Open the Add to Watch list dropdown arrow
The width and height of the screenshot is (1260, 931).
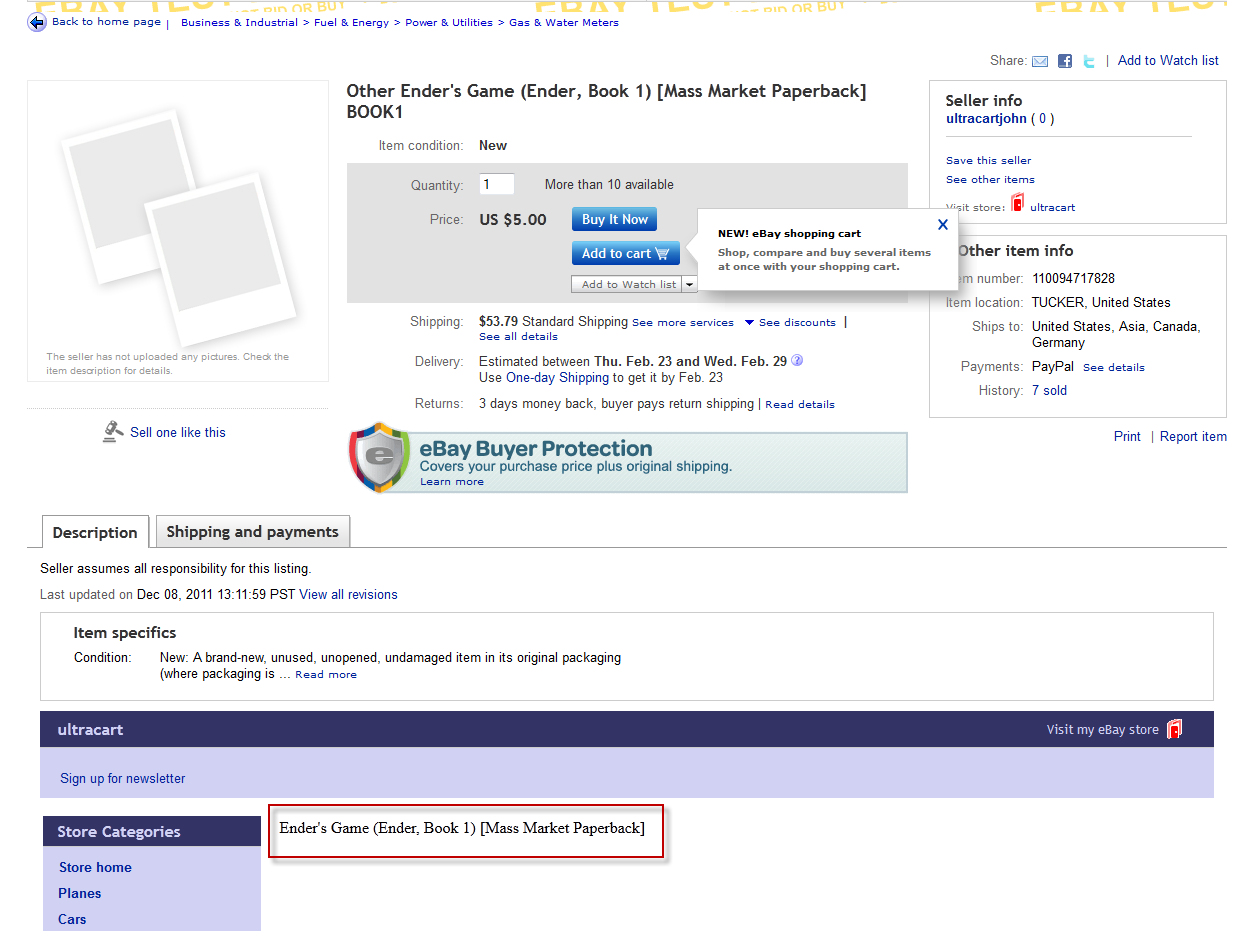(x=690, y=285)
